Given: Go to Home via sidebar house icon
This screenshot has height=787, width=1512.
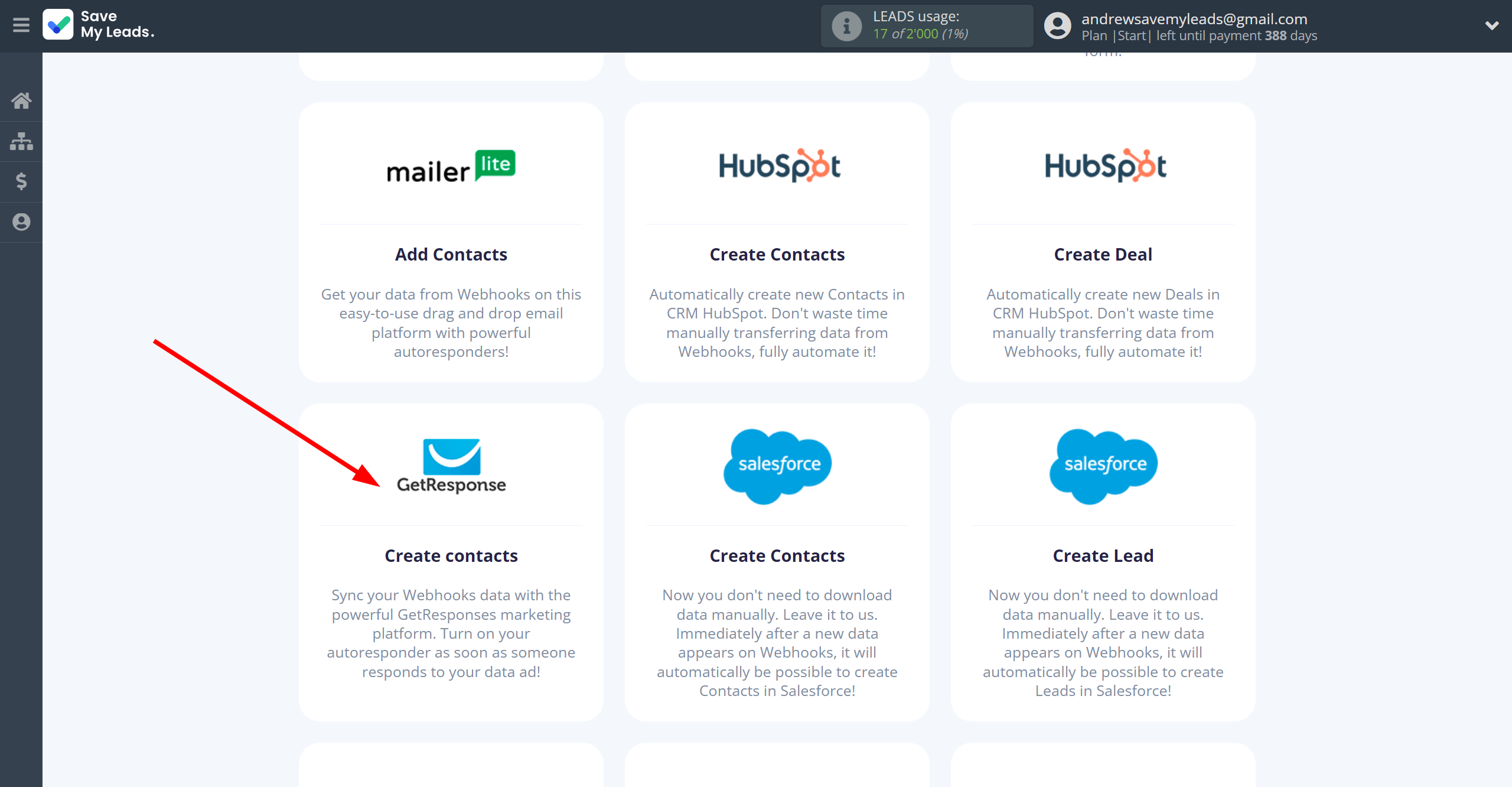Looking at the screenshot, I should [x=21, y=100].
